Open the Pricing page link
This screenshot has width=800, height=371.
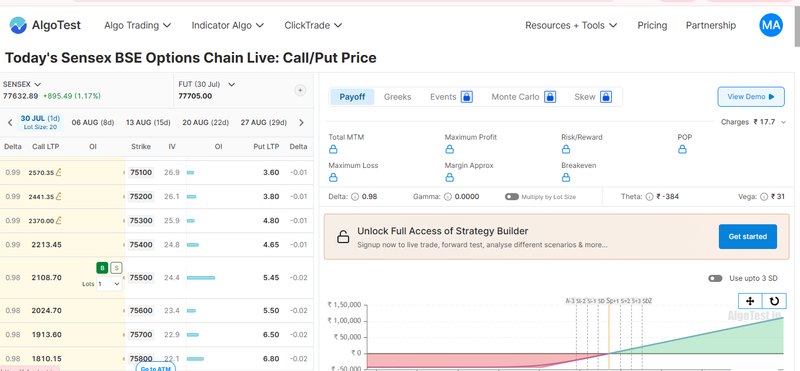point(652,25)
